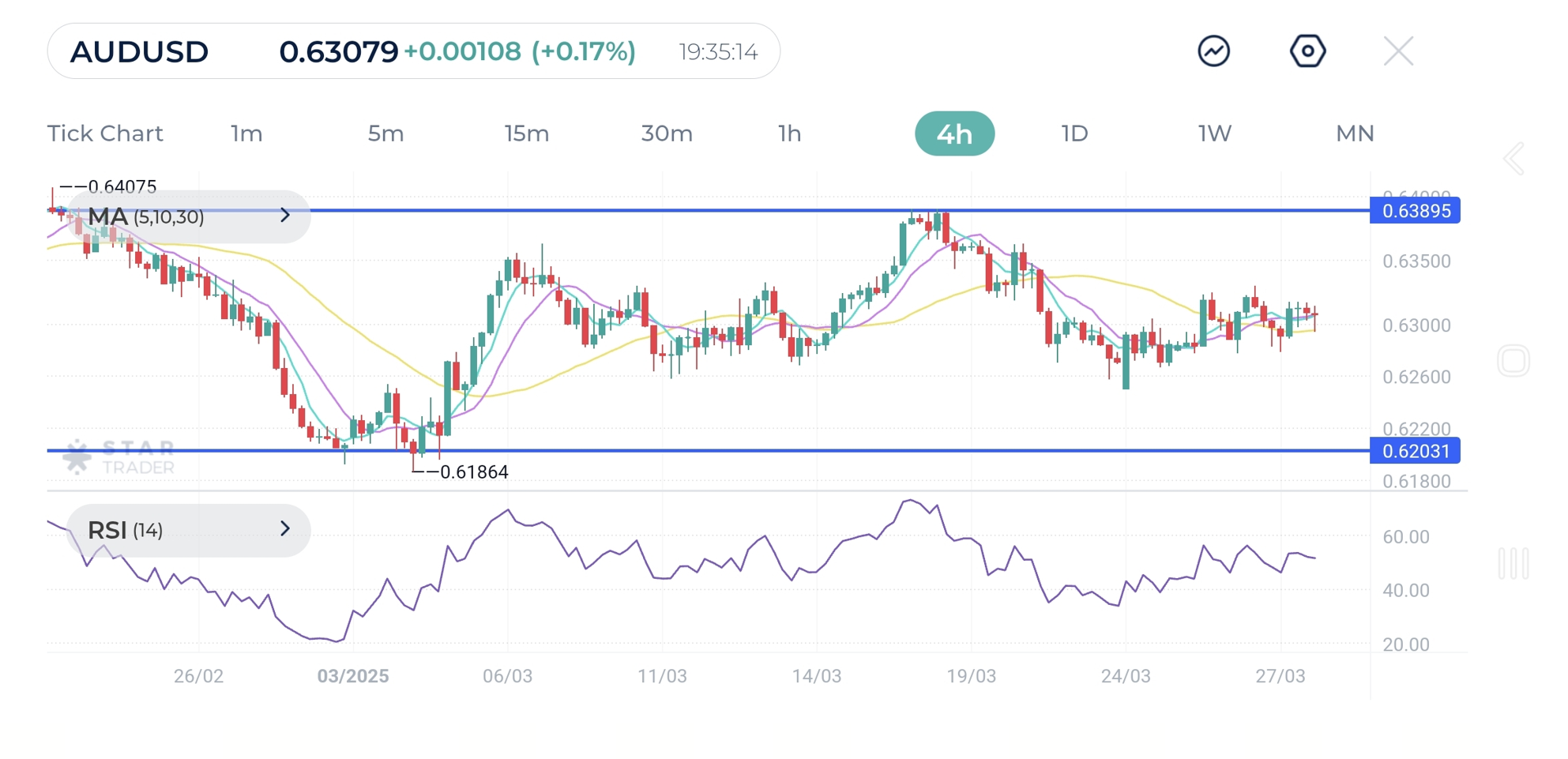
Task: Tap the recent apps three-bar icon
Action: [x=1513, y=564]
